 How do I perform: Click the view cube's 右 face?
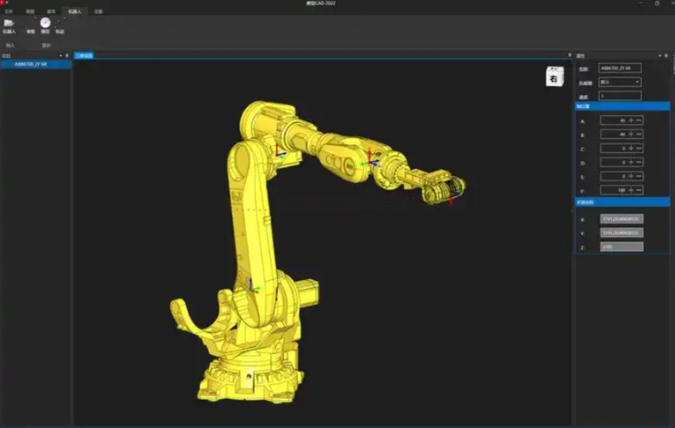[553, 77]
